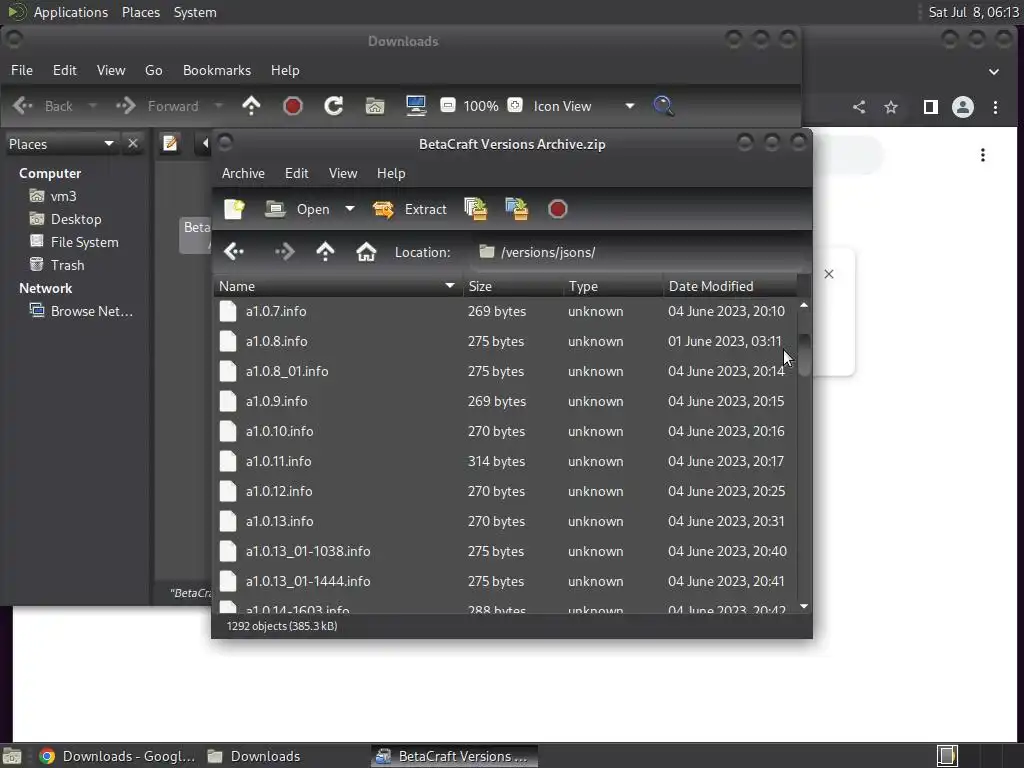
Task: Zoom in in file manager
Action: coord(515,105)
